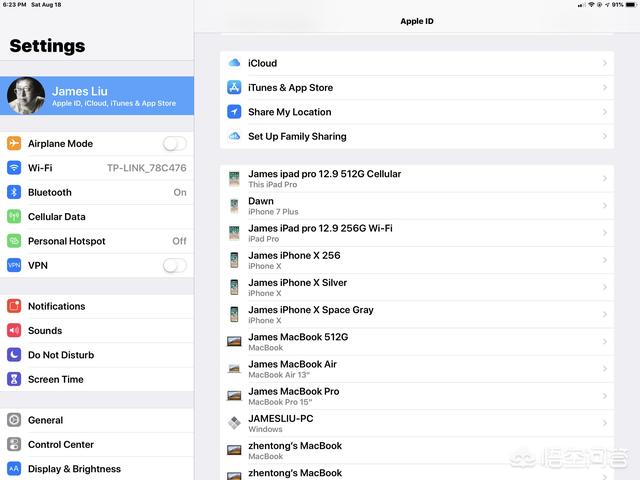This screenshot has height=480, width=640.
Task: Open Set Up Family Sharing chevron
Action: point(605,136)
